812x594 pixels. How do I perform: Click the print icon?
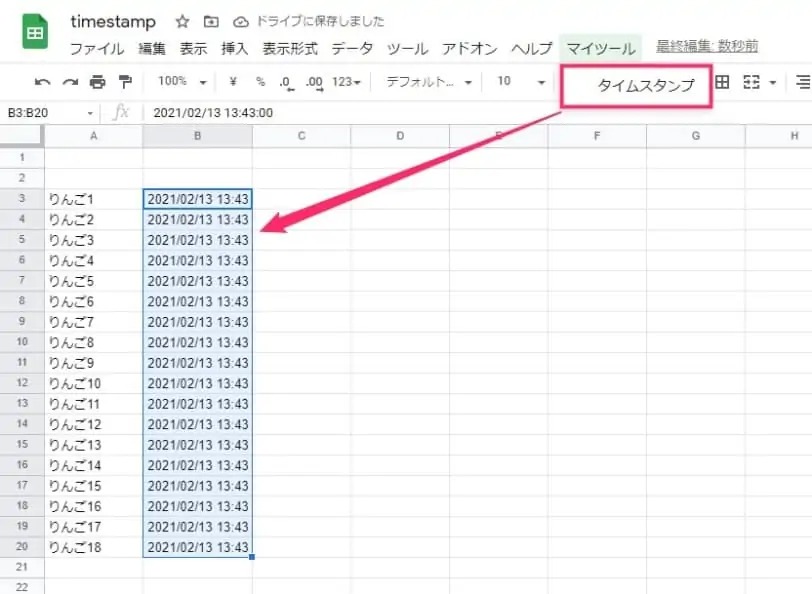coord(97,82)
